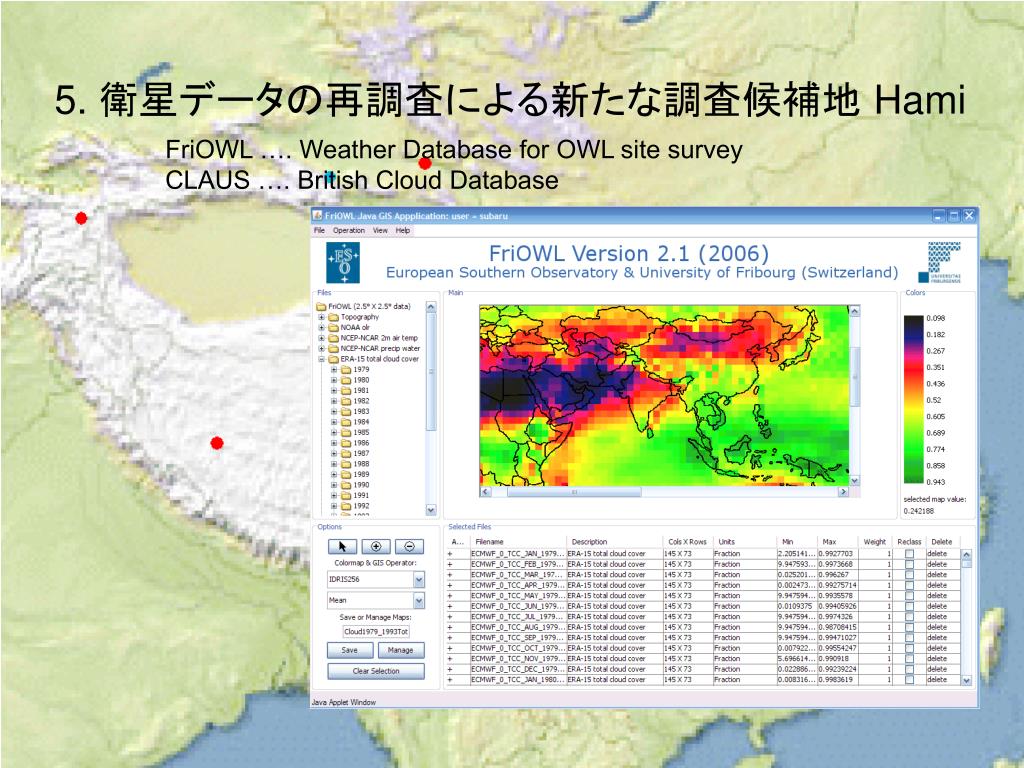Image resolution: width=1024 pixels, height=768 pixels.
Task: Click the University of Fribourg logo
Action: 940,262
